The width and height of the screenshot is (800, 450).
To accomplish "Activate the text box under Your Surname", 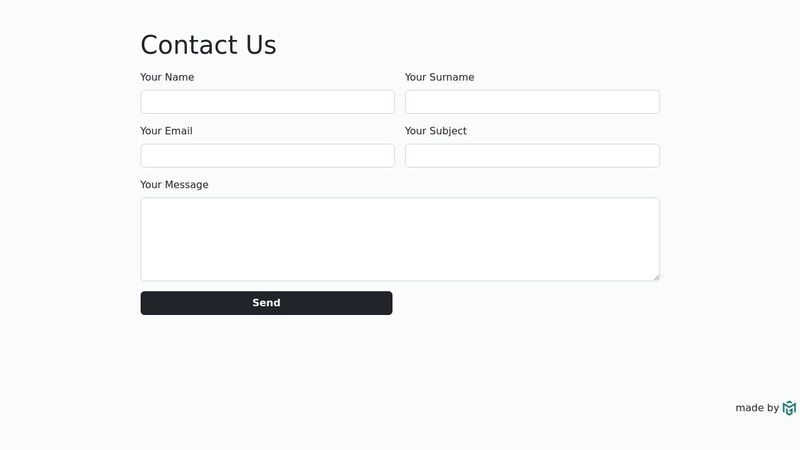I will point(532,102).
